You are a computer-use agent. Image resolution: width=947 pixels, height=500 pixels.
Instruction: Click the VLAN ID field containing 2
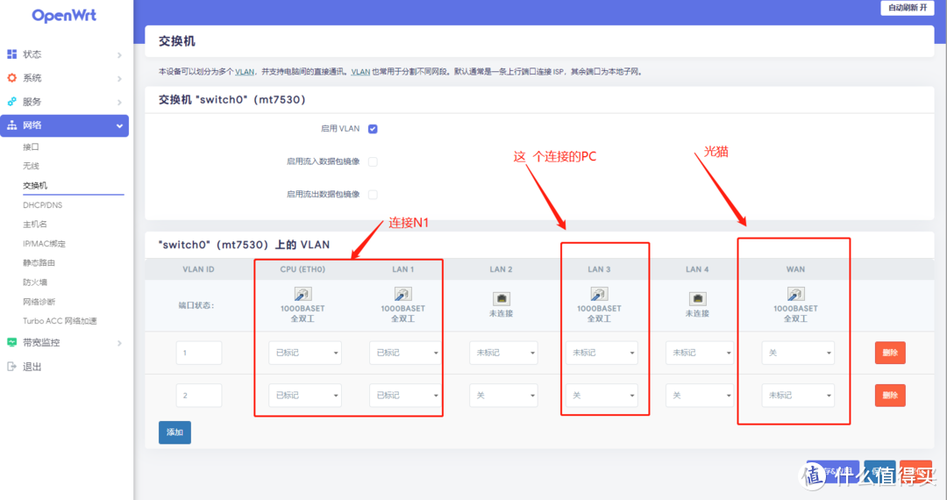click(199, 396)
